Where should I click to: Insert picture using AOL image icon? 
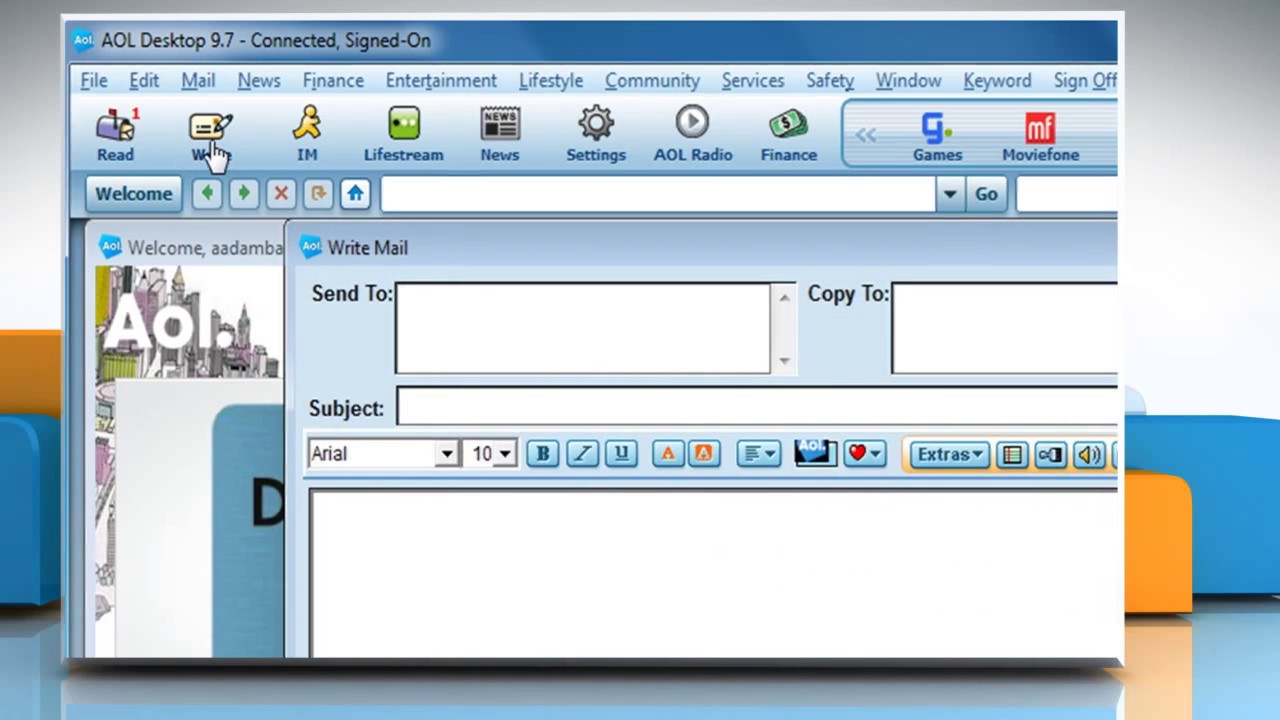815,453
